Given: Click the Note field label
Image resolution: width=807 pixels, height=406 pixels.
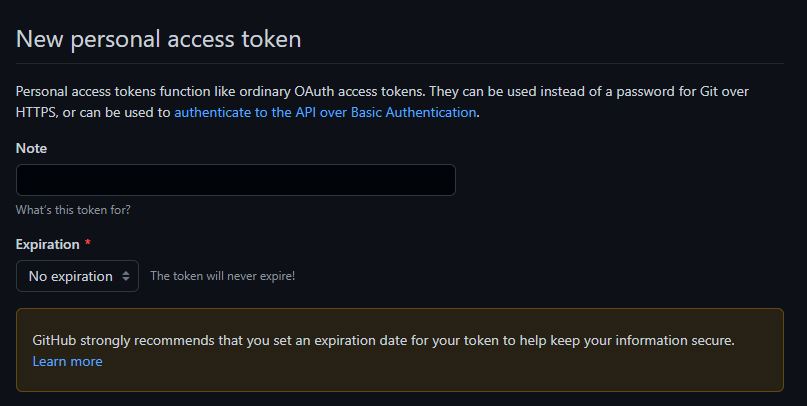Looking at the screenshot, I should (31, 148).
